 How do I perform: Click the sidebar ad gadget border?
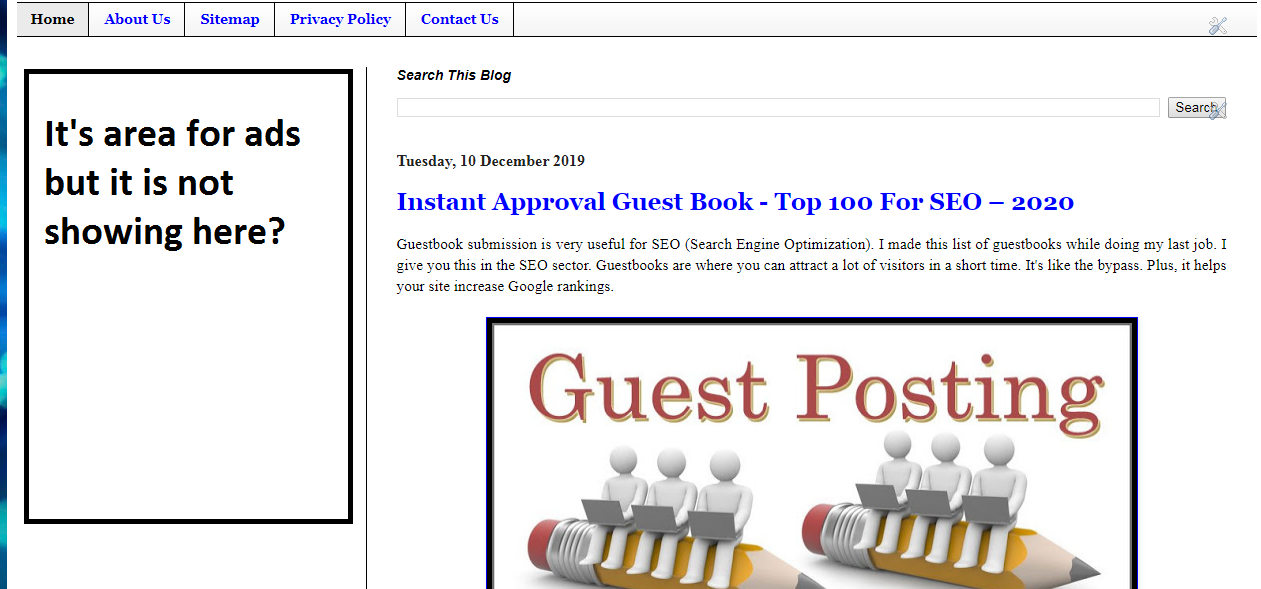[x=188, y=71]
